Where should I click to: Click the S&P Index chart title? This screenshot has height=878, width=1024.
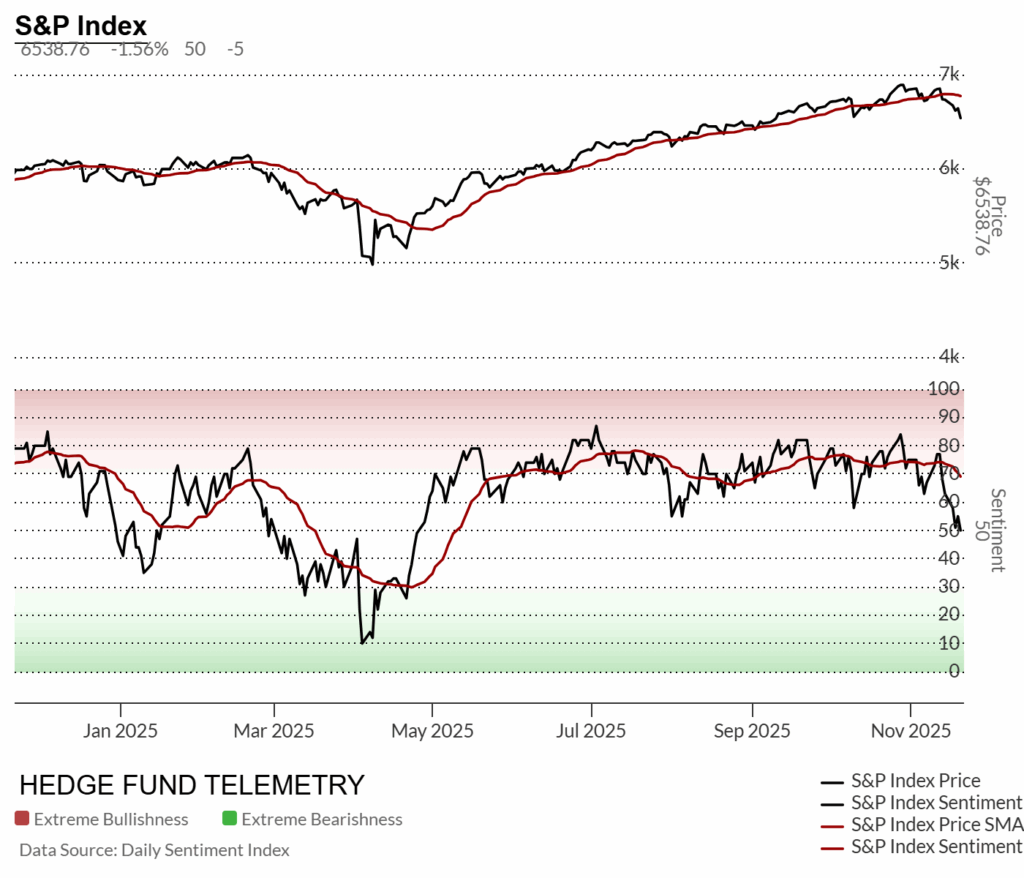tap(81, 25)
